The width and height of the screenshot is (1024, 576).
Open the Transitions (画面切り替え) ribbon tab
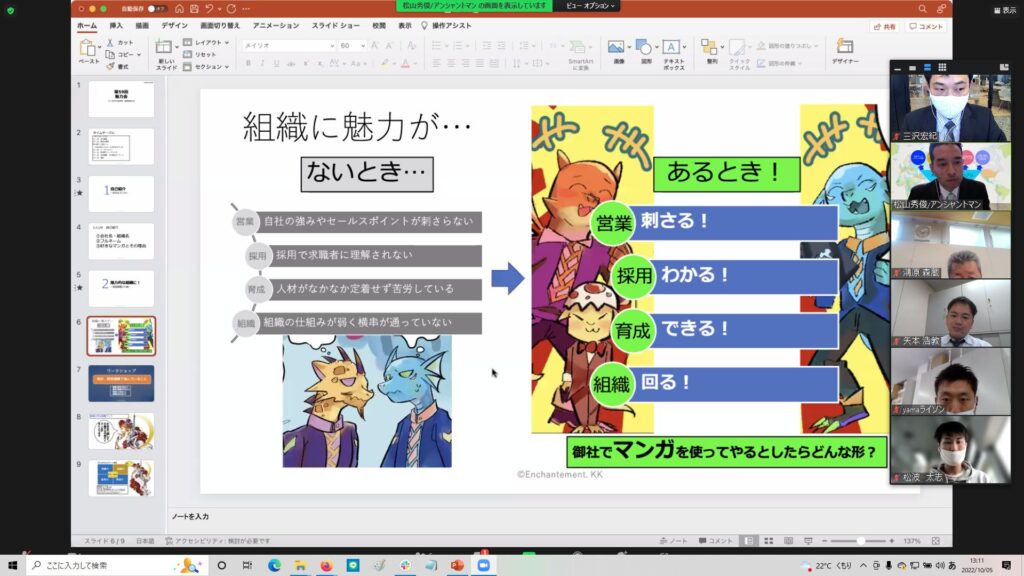pyautogui.click(x=220, y=25)
